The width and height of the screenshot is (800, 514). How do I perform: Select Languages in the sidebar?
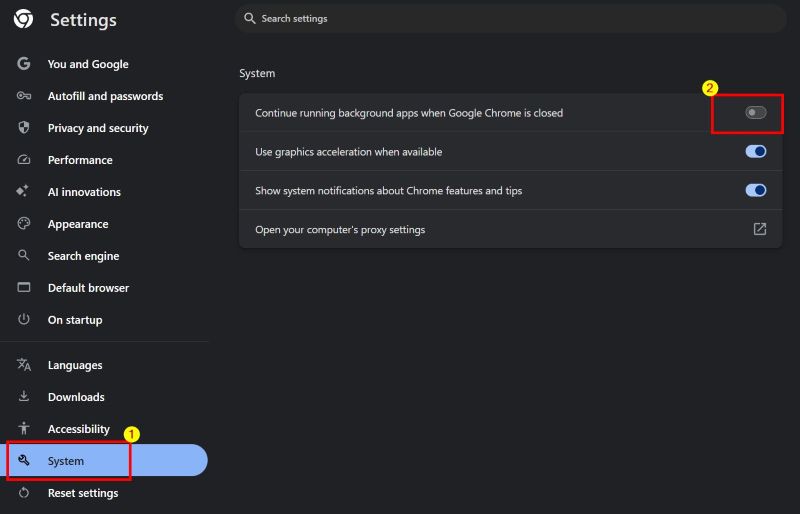[x=75, y=365]
